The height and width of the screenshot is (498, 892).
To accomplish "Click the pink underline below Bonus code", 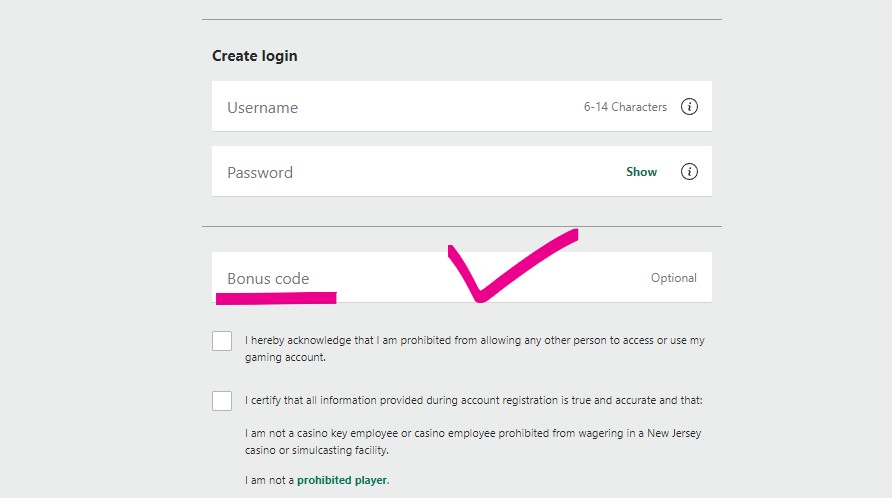I will coord(276,297).
